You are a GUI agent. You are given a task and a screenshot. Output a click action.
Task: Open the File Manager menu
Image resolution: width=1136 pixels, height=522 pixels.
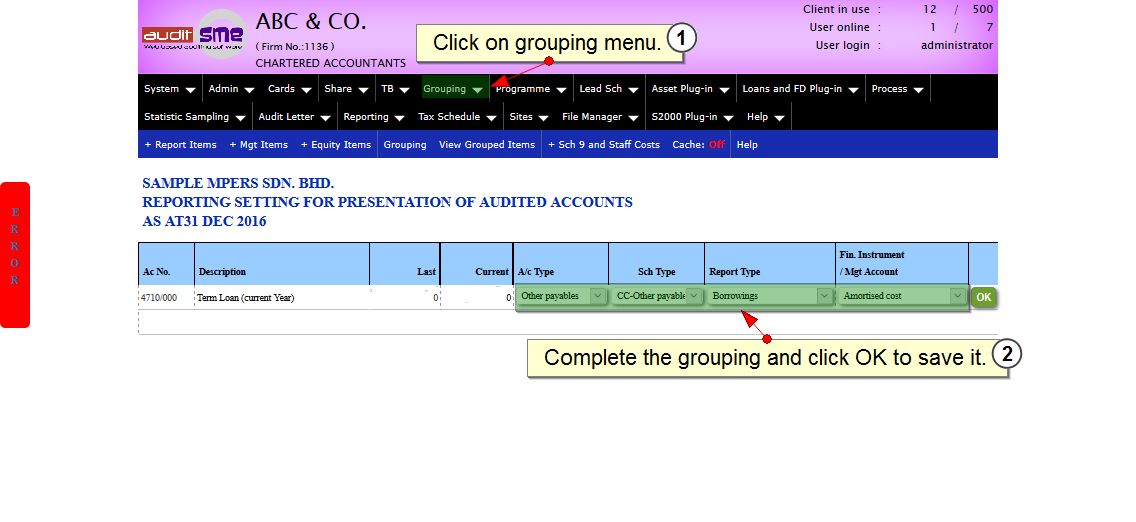click(x=599, y=117)
